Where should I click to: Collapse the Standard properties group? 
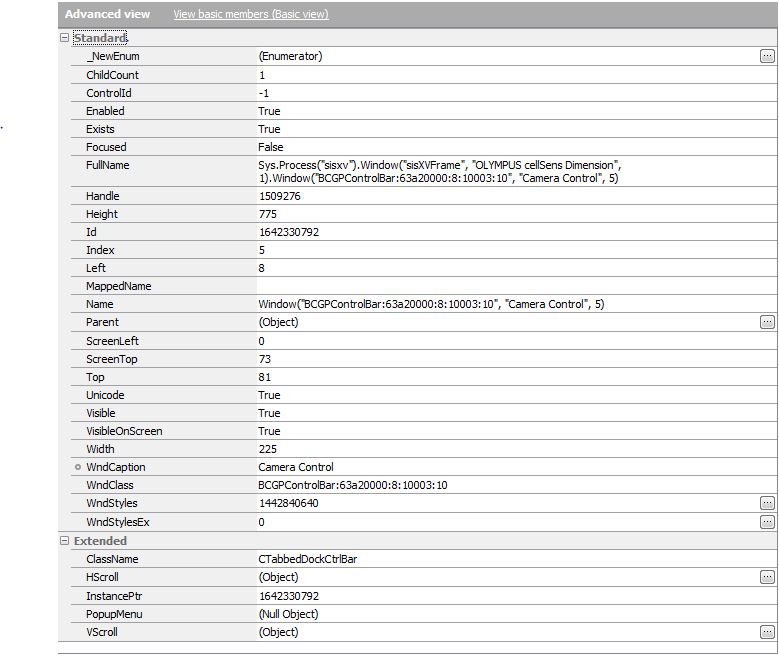coord(65,38)
